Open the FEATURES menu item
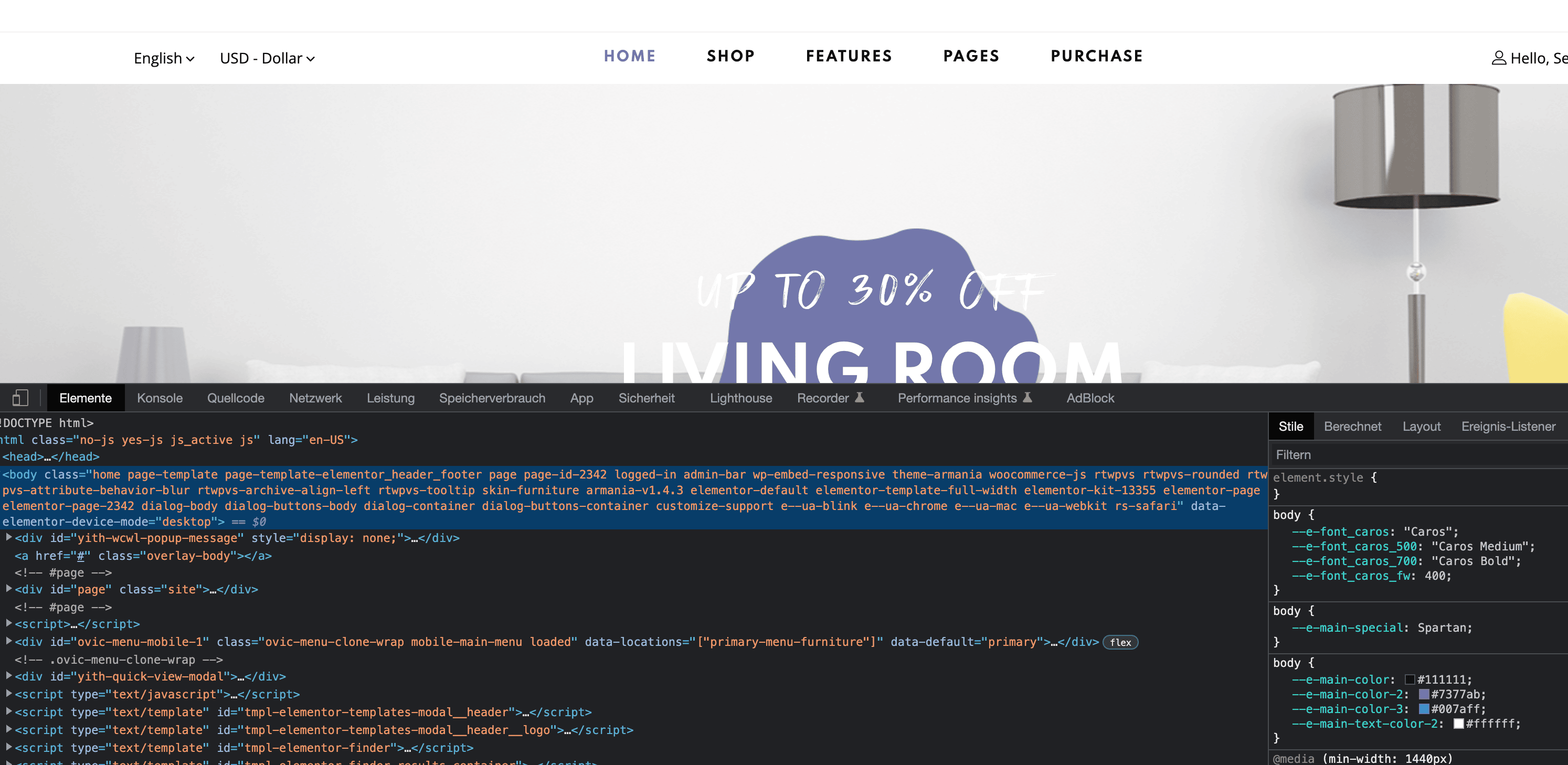 (x=849, y=56)
